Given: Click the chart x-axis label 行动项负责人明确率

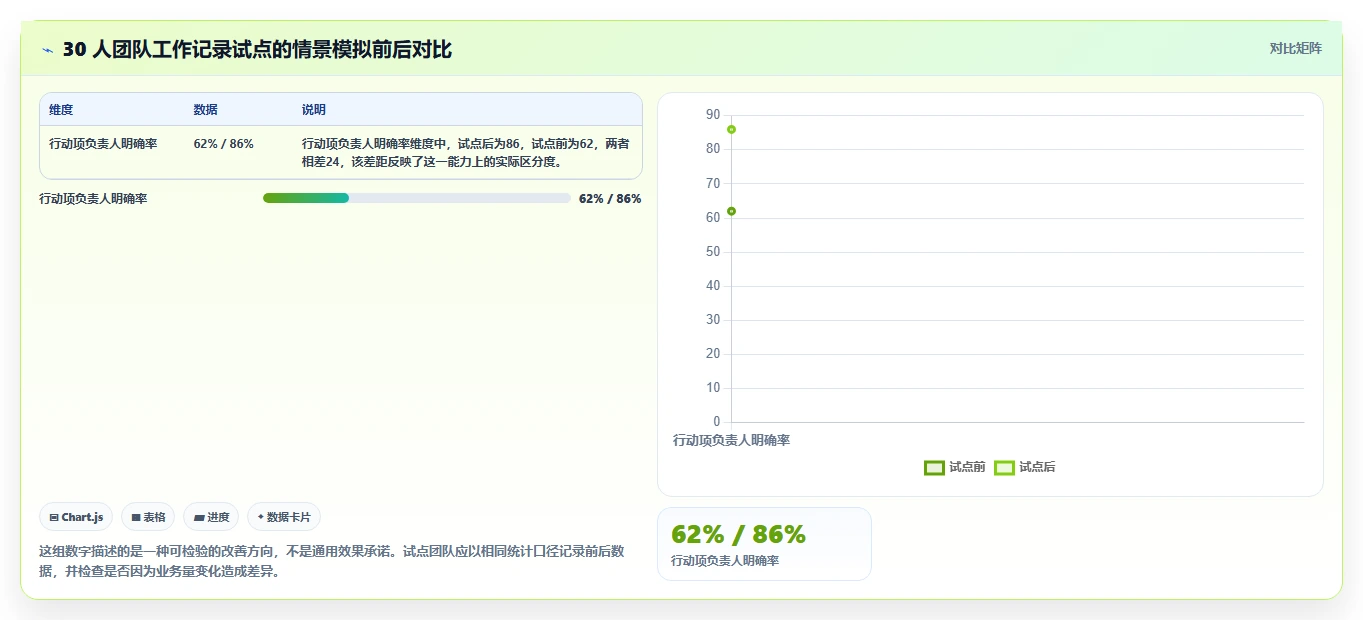Looking at the screenshot, I should pyautogui.click(x=731, y=440).
